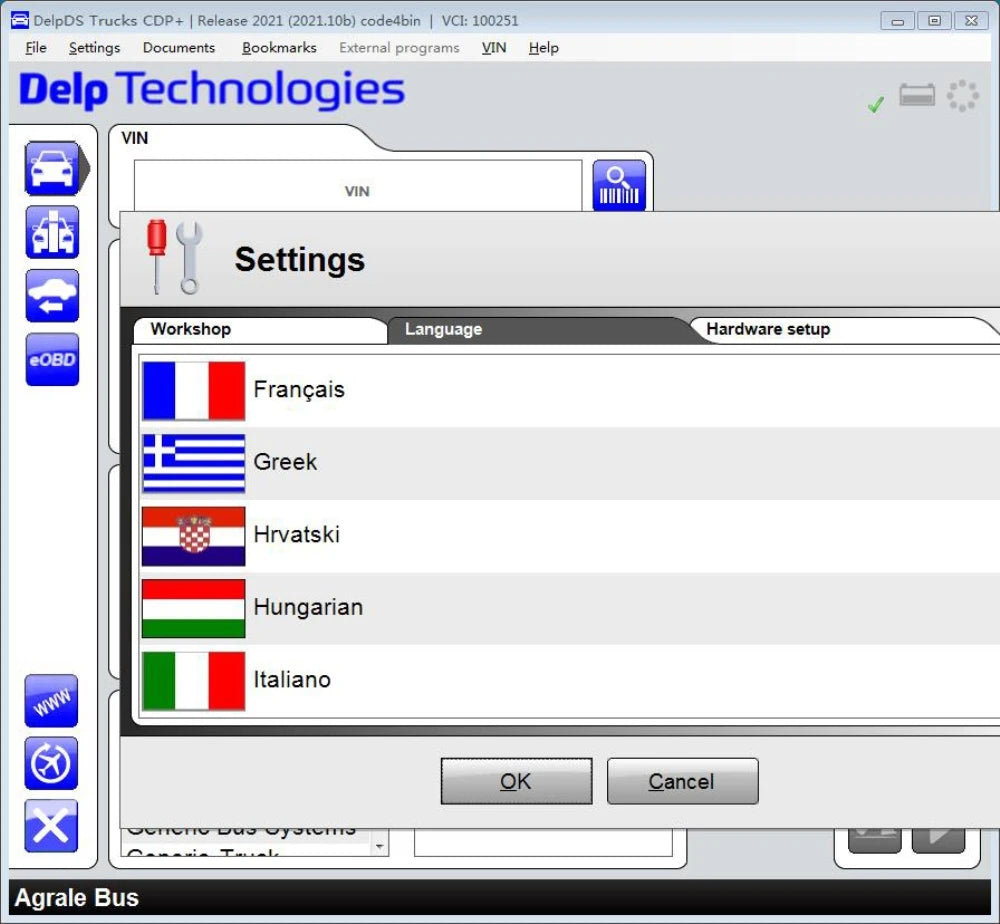The image size is (1000, 924).
Task: Switch to the Workshop tab
Action: click(x=260, y=330)
